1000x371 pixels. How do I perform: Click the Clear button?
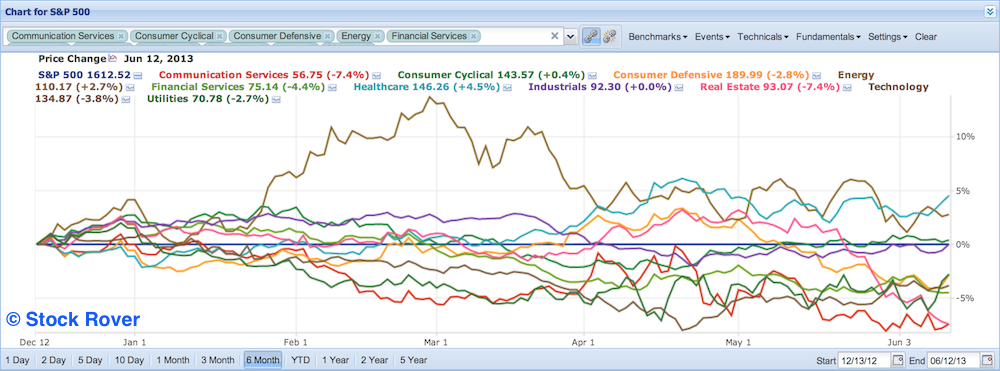tap(926, 37)
